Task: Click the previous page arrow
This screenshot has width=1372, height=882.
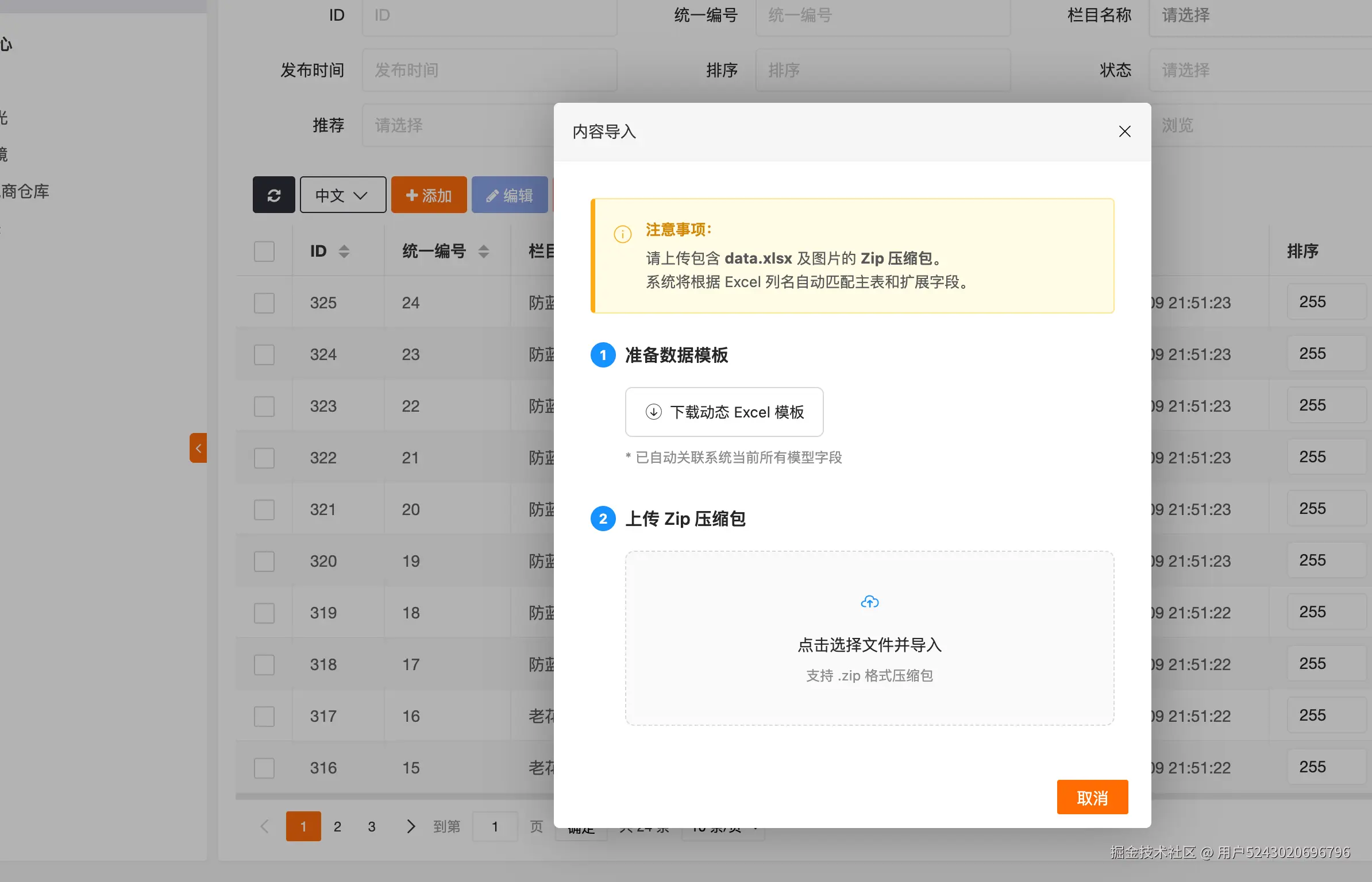Action: pyautogui.click(x=264, y=826)
